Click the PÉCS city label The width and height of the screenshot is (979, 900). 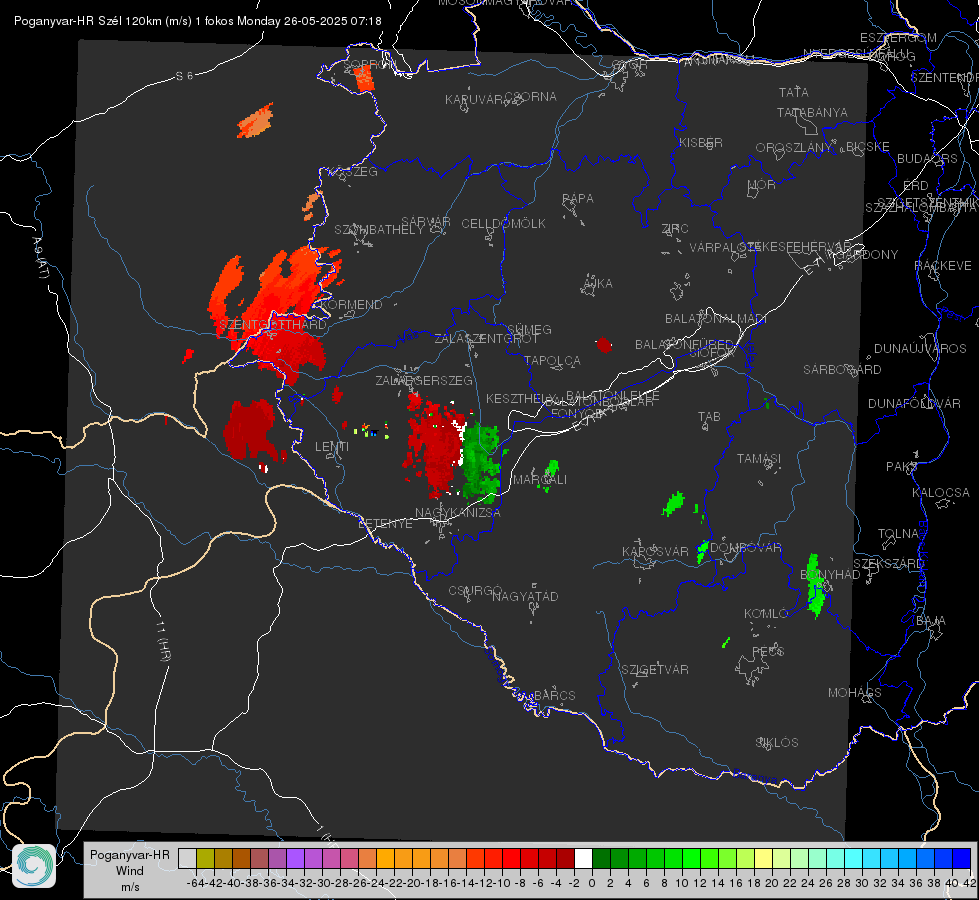[767, 651]
